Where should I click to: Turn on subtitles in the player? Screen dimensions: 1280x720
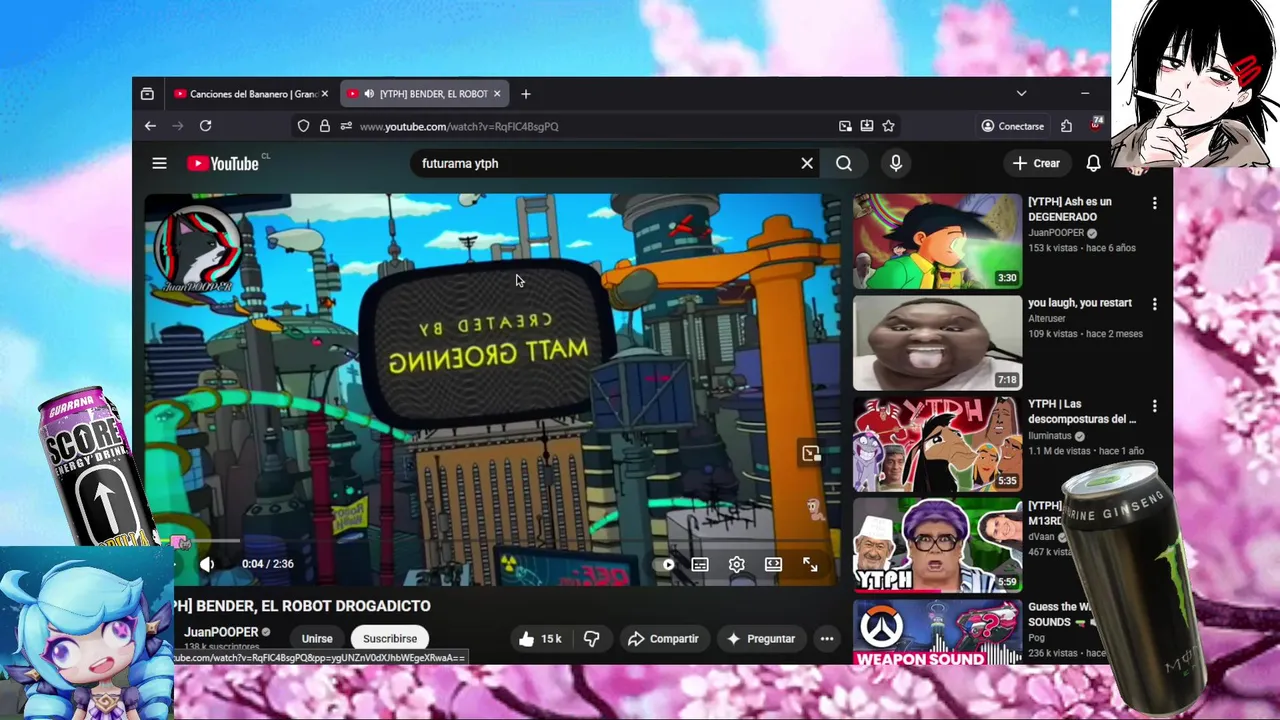pos(700,565)
